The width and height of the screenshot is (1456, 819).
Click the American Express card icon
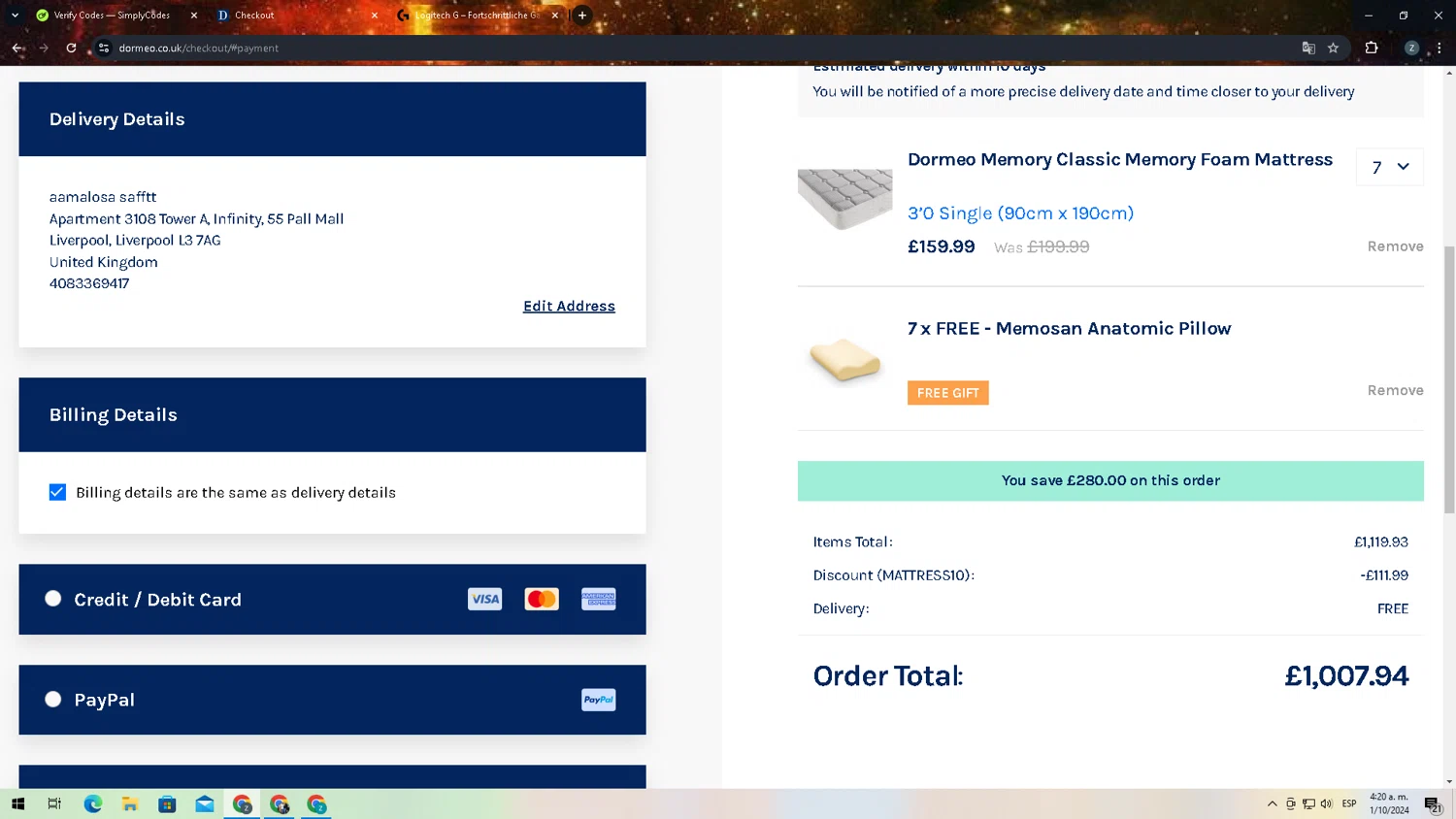[599, 599]
